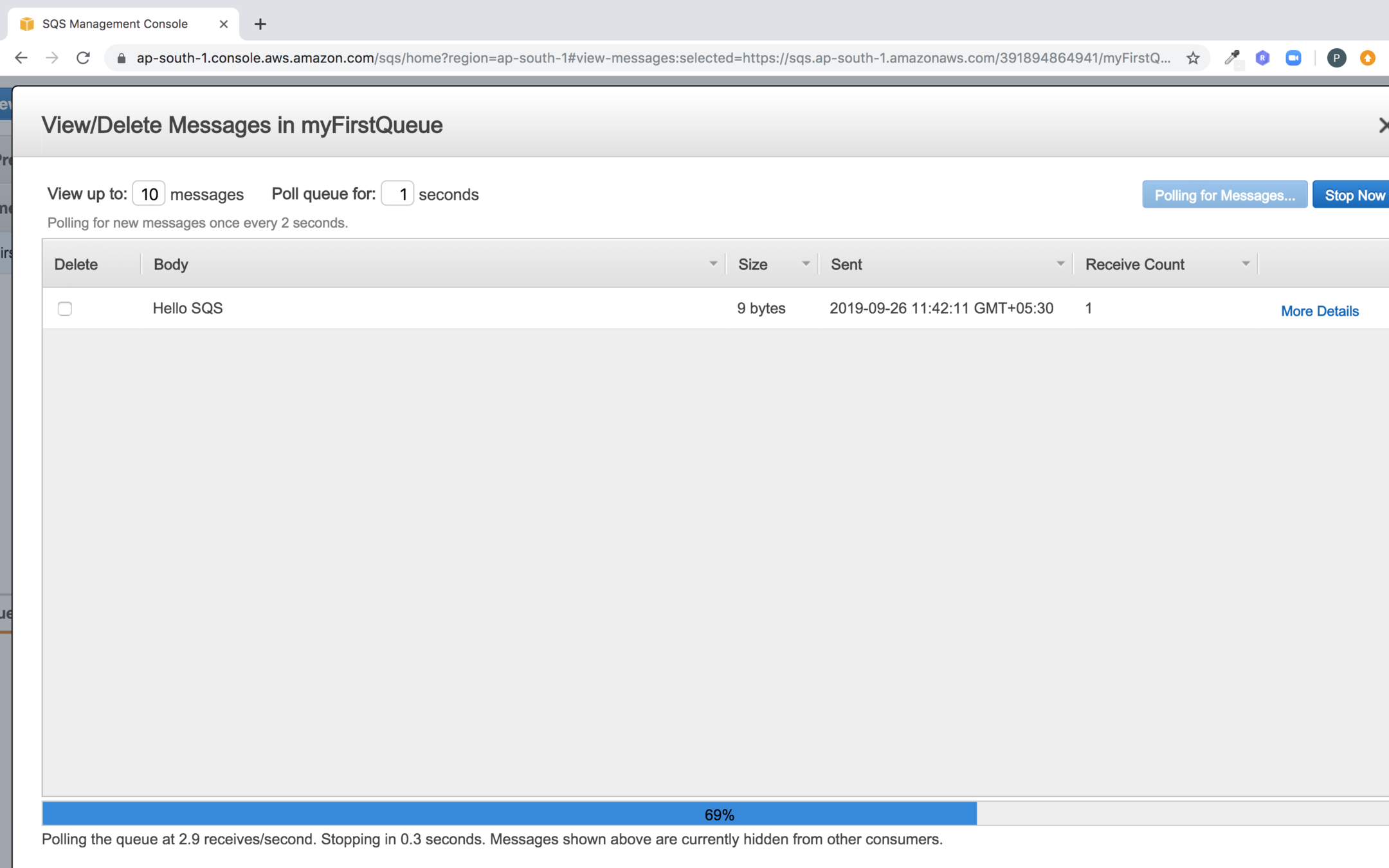1389x868 pixels.
Task: Open the Body column dropdown arrow
Action: (713, 264)
